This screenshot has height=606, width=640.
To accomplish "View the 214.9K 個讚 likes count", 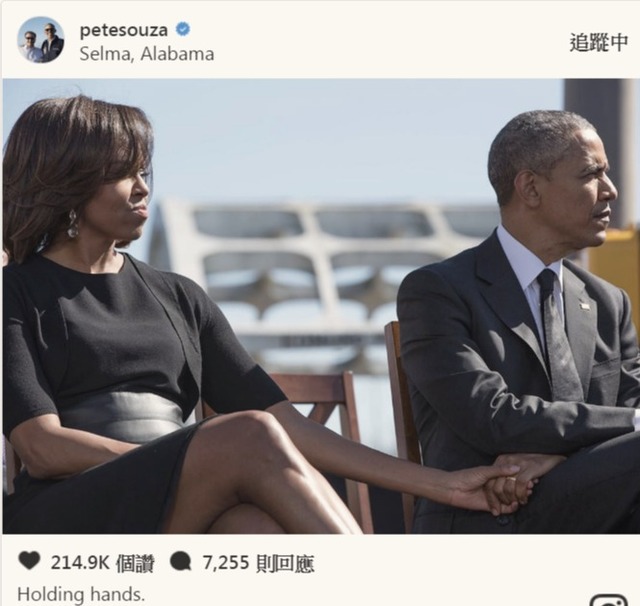I will [x=102, y=563].
